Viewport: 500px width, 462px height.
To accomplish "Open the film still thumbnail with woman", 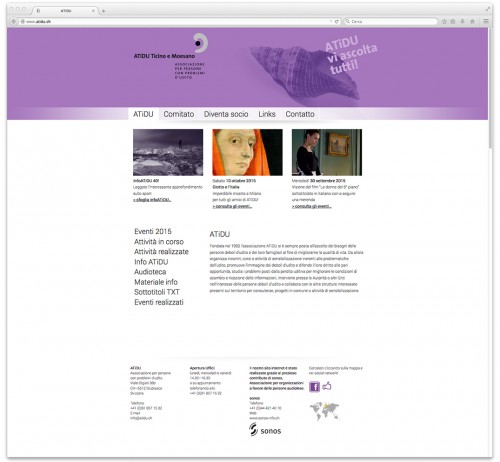I will click(x=327, y=152).
